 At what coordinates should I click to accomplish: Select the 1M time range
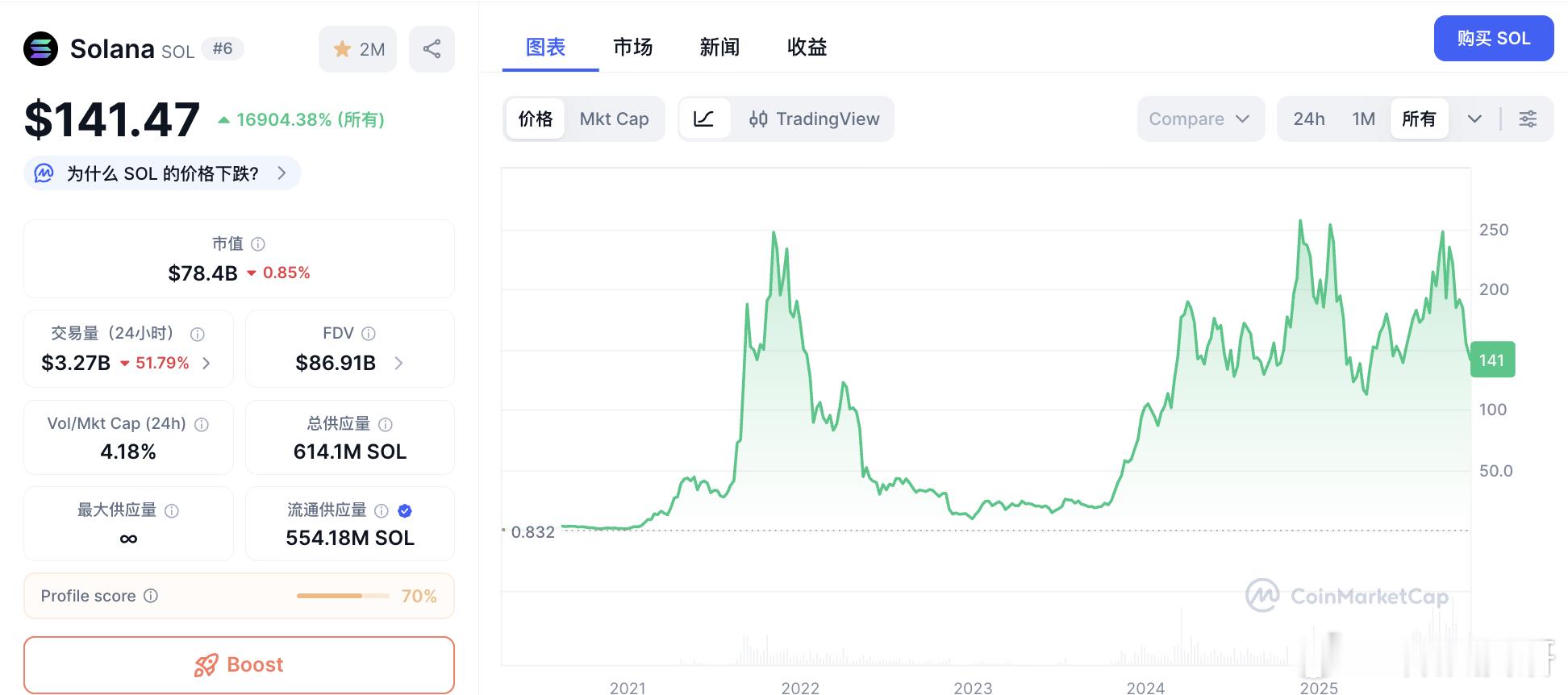coord(1363,119)
